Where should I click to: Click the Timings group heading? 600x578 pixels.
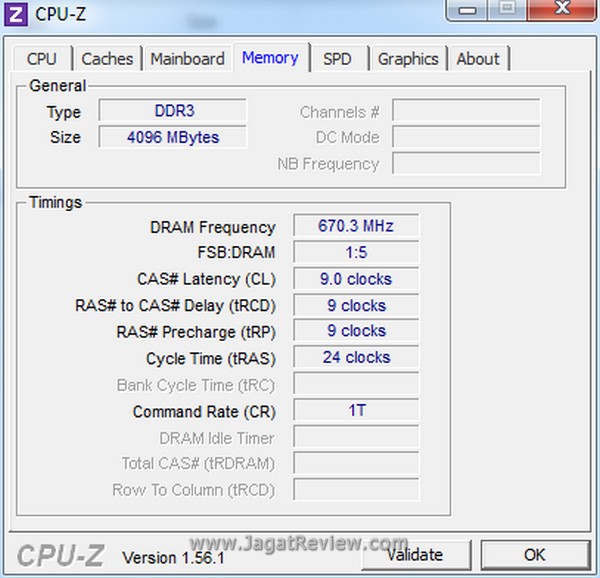tap(55, 202)
